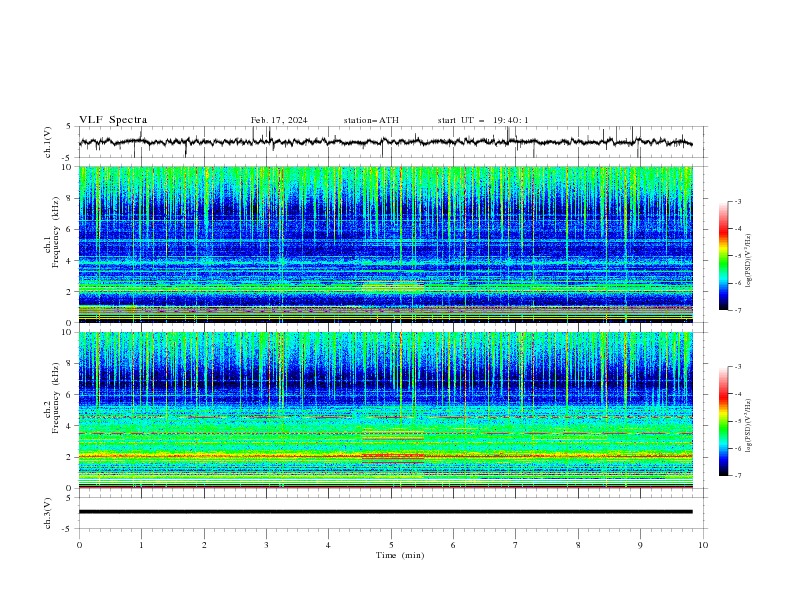
Task: Click the time axis tick label "8"
Action: [578, 545]
